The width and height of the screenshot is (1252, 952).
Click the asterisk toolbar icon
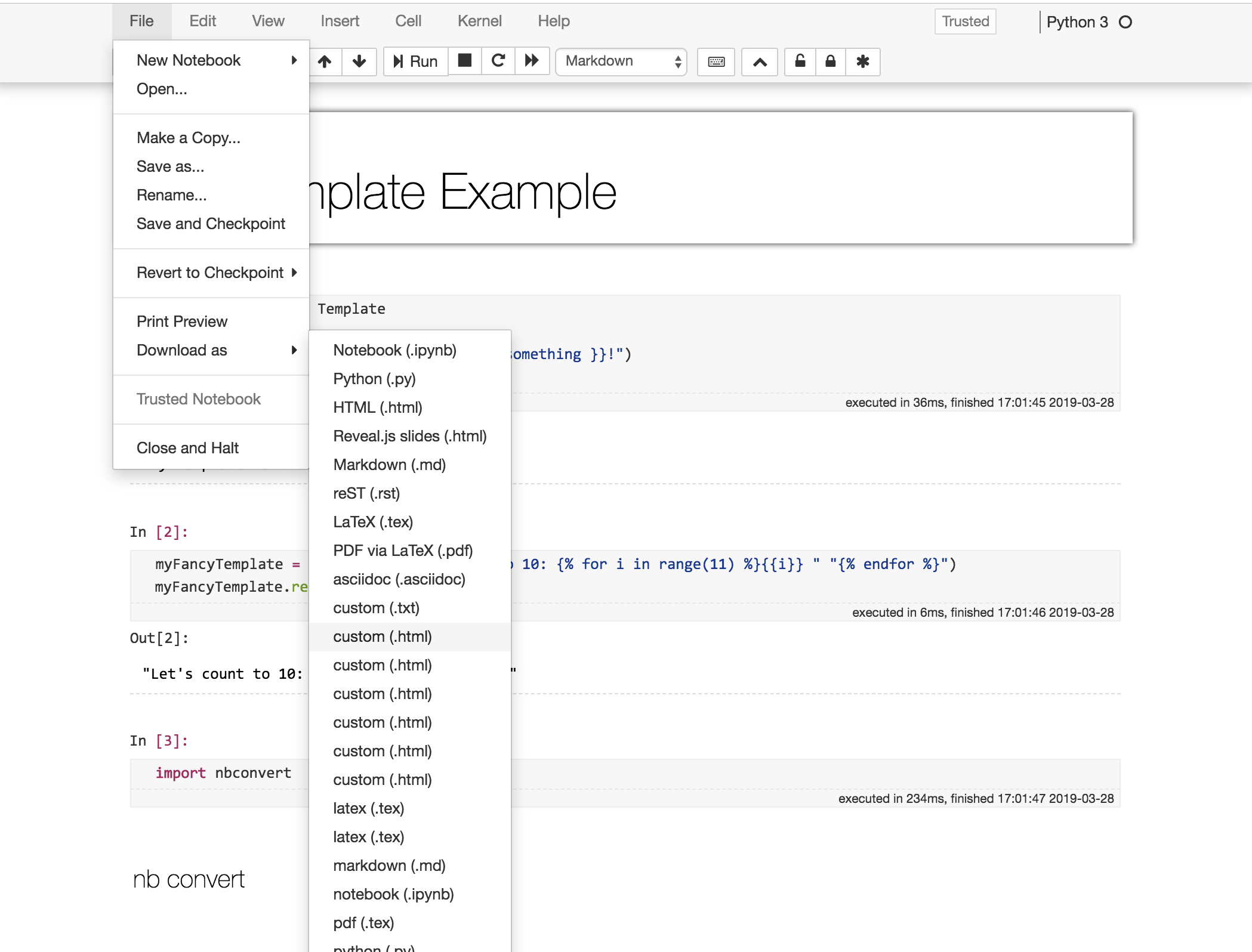(863, 61)
